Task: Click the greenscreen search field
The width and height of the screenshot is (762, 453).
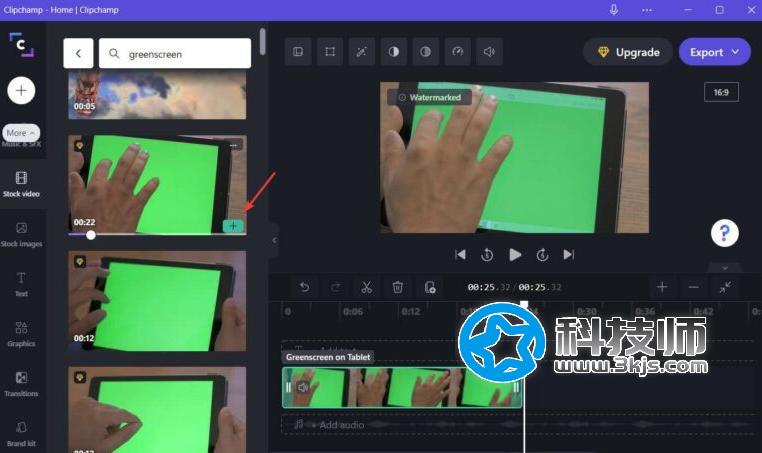Action: (x=175, y=53)
